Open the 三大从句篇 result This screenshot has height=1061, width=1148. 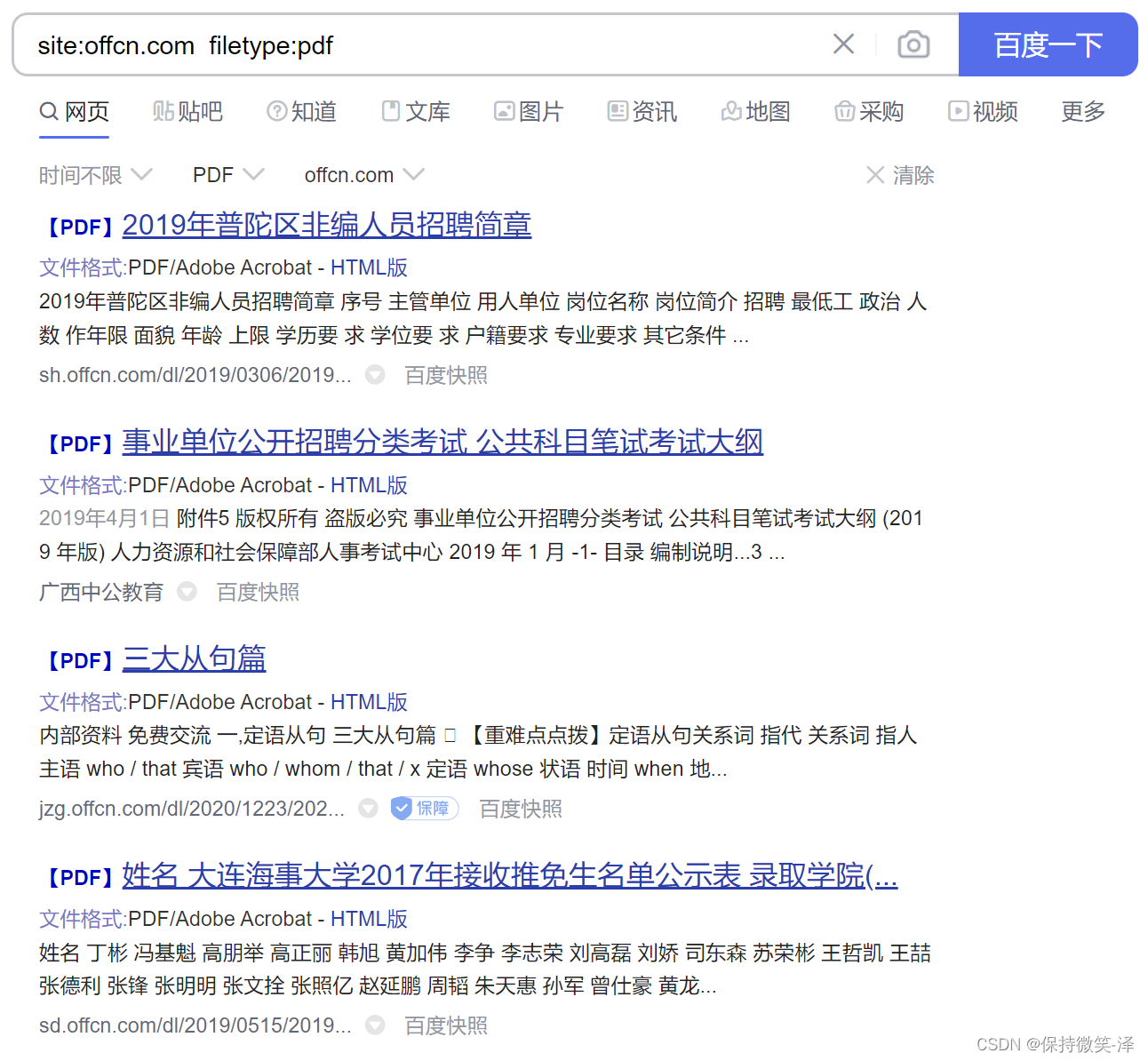pos(194,658)
